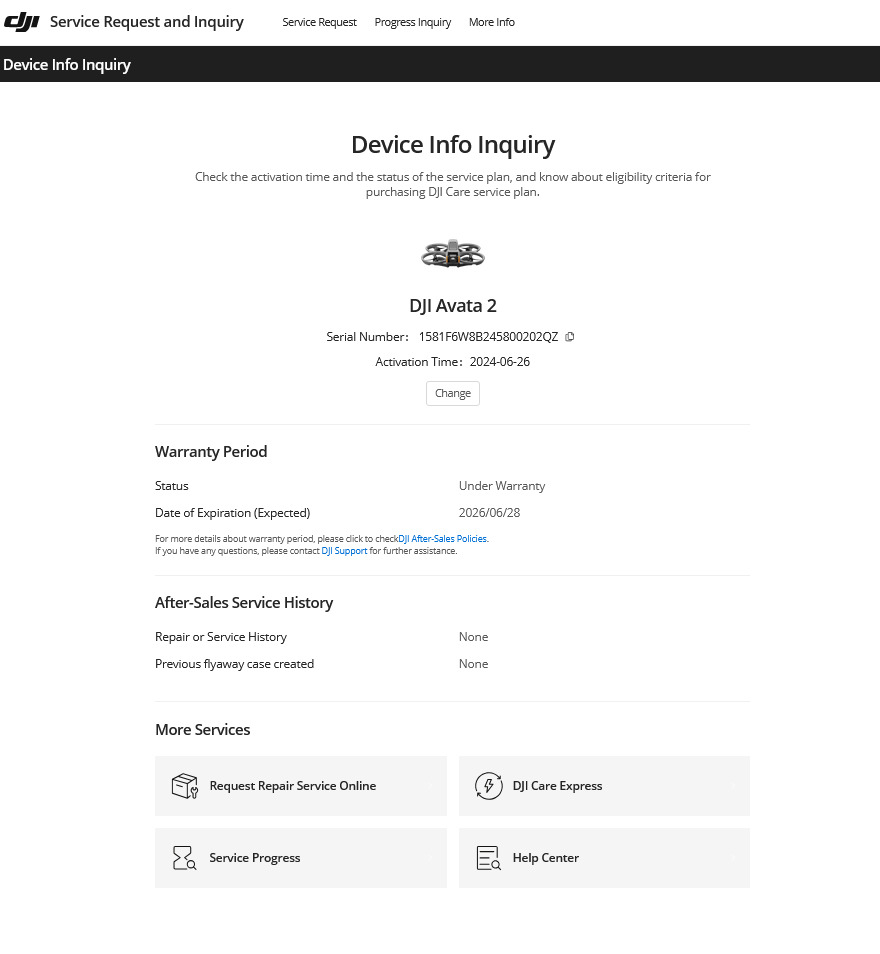The width and height of the screenshot is (880, 954).
Task: Click the After-Sales Service History heading
Action: click(244, 602)
